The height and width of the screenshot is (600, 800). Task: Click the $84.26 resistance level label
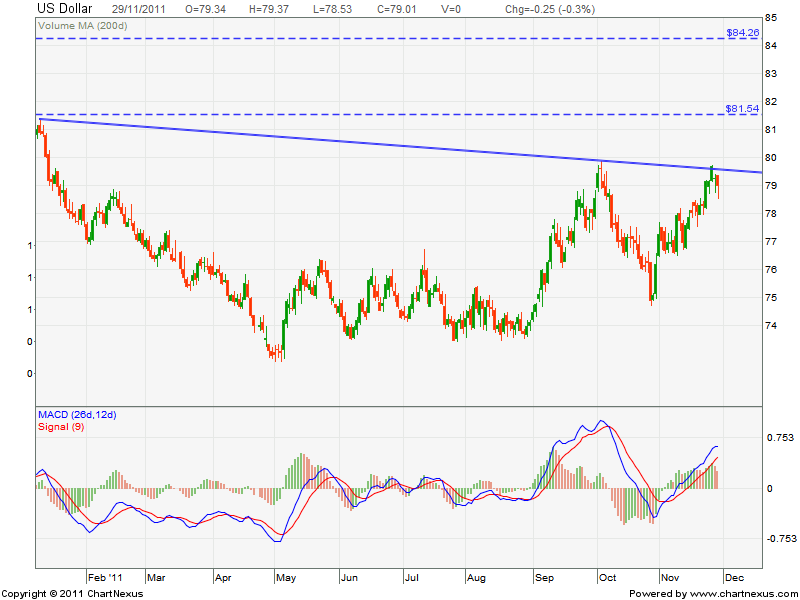(743, 32)
